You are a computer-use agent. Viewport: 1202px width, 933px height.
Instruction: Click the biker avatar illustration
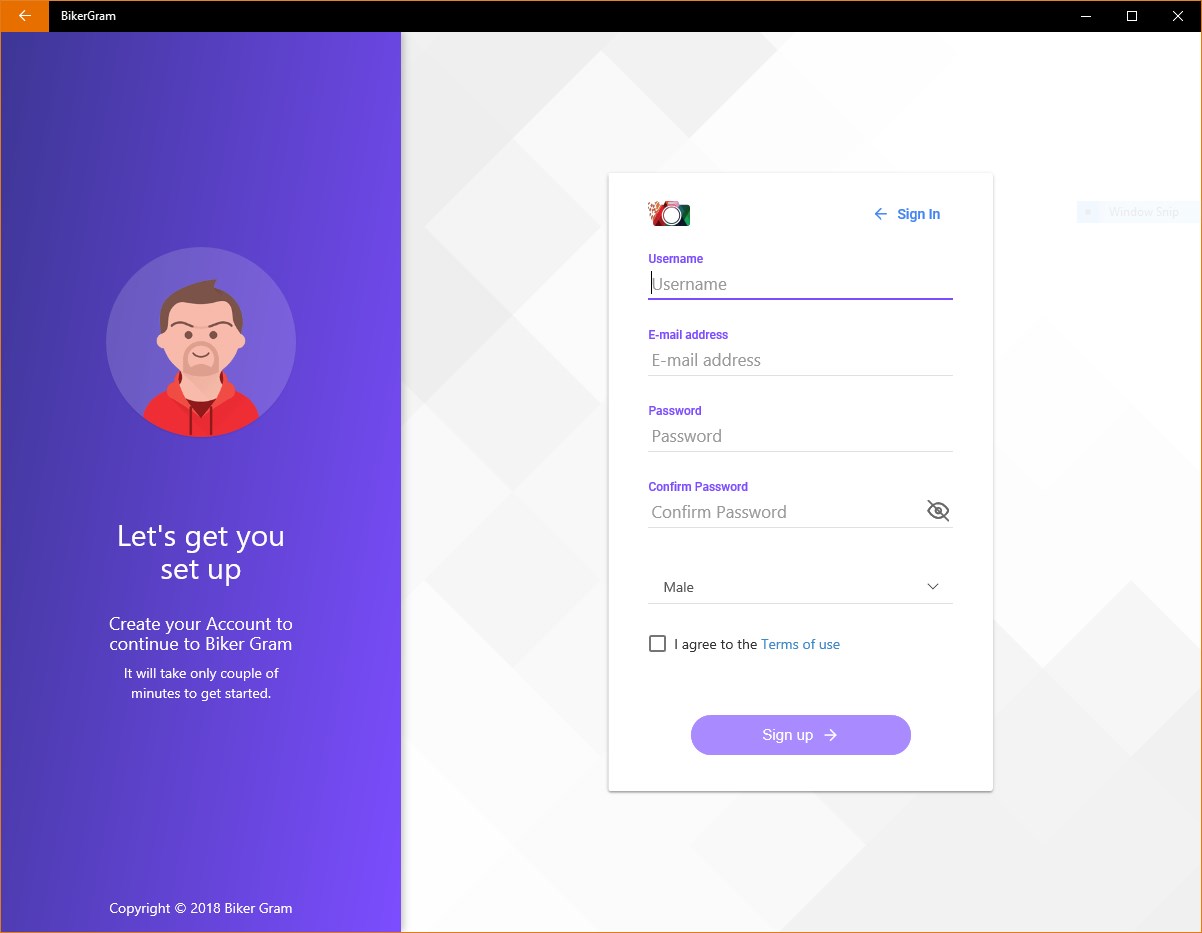tap(201, 342)
